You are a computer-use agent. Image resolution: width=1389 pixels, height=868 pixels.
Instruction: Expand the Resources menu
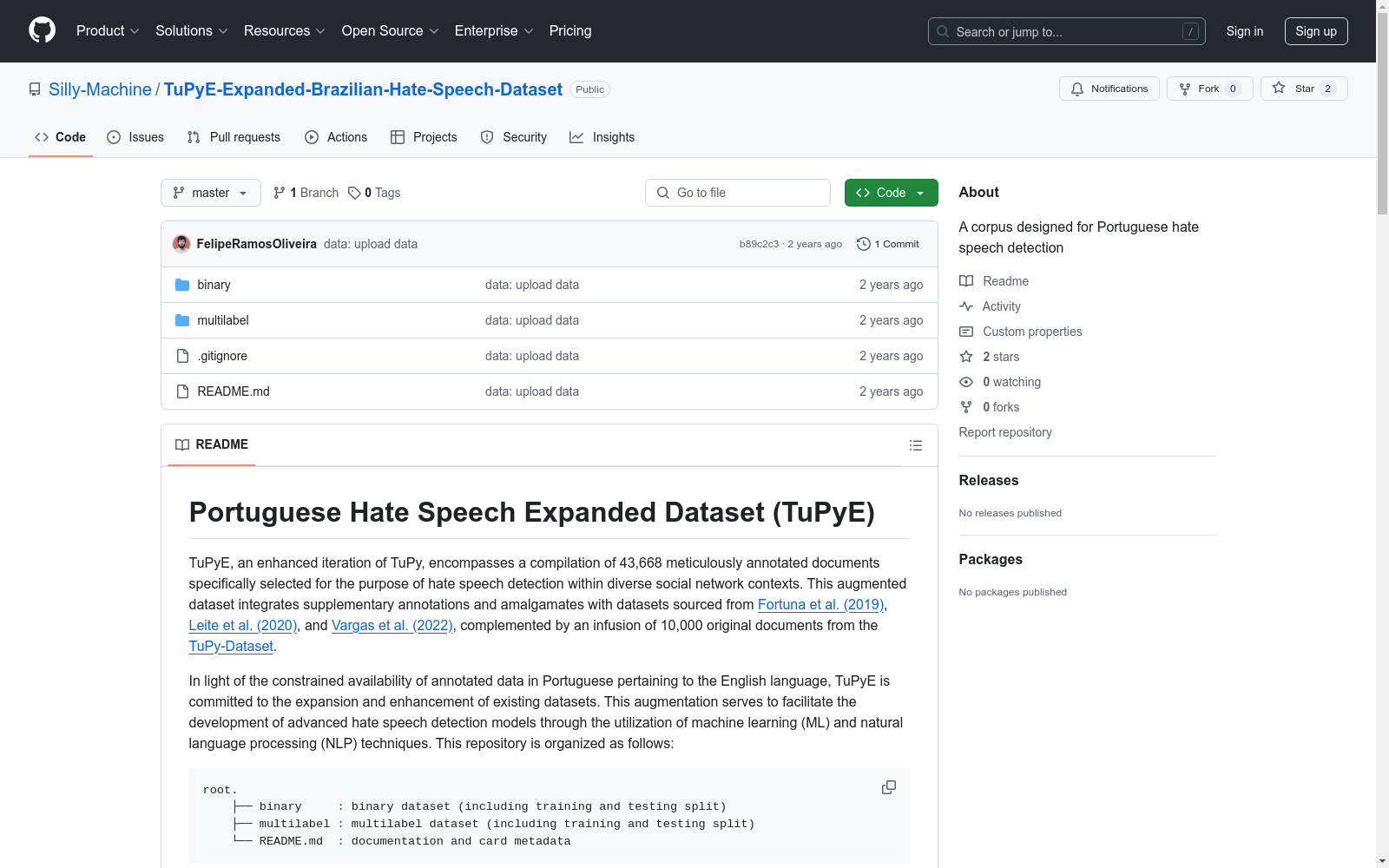285,30
